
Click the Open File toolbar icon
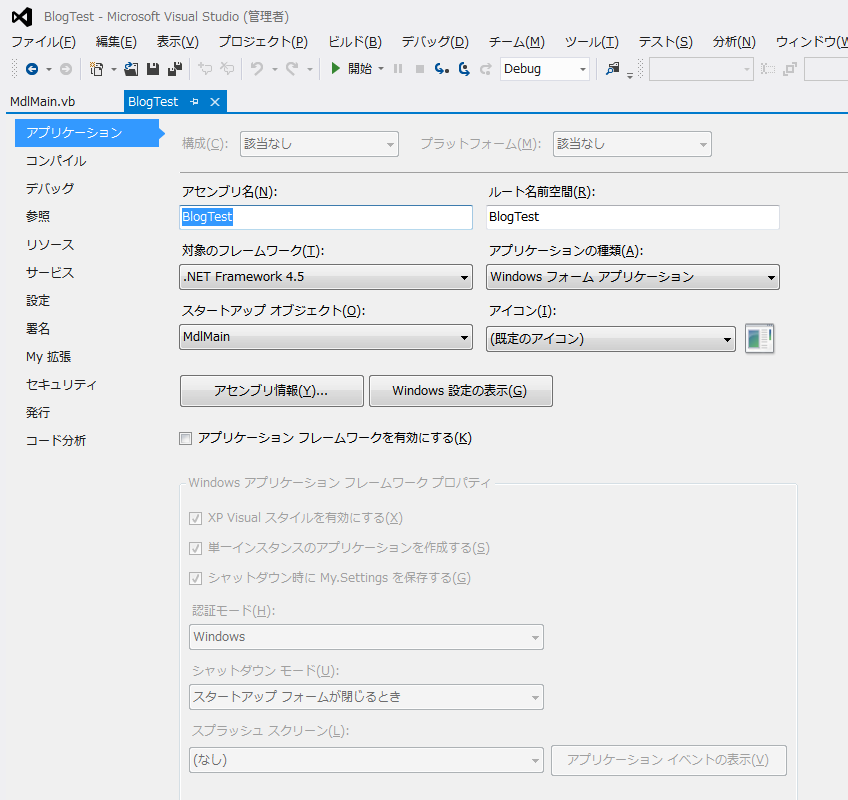coord(131,69)
